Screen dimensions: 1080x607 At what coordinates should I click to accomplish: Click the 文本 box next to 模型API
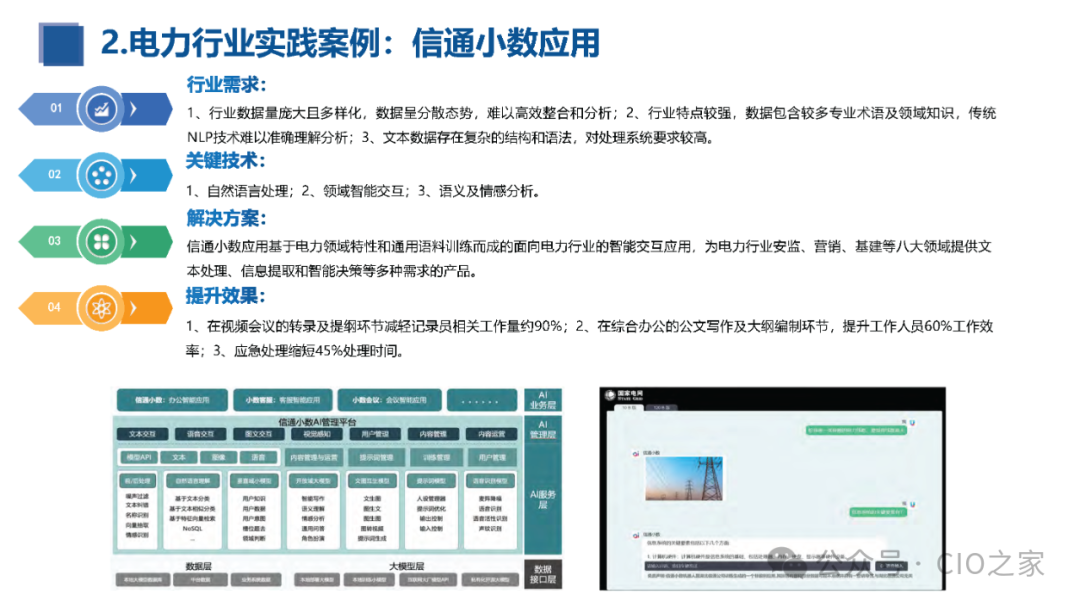pyautogui.click(x=179, y=457)
